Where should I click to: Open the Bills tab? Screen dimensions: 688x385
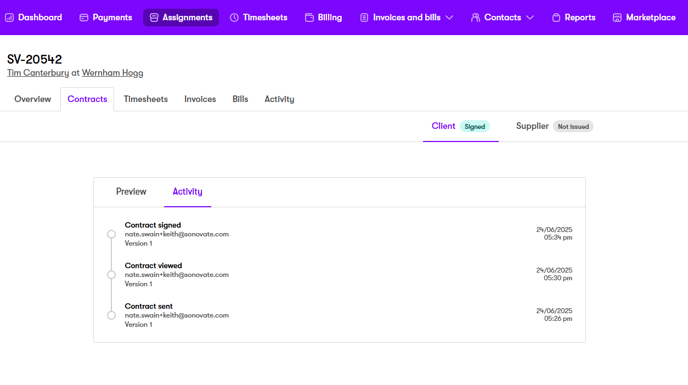(x=240, y=99)
